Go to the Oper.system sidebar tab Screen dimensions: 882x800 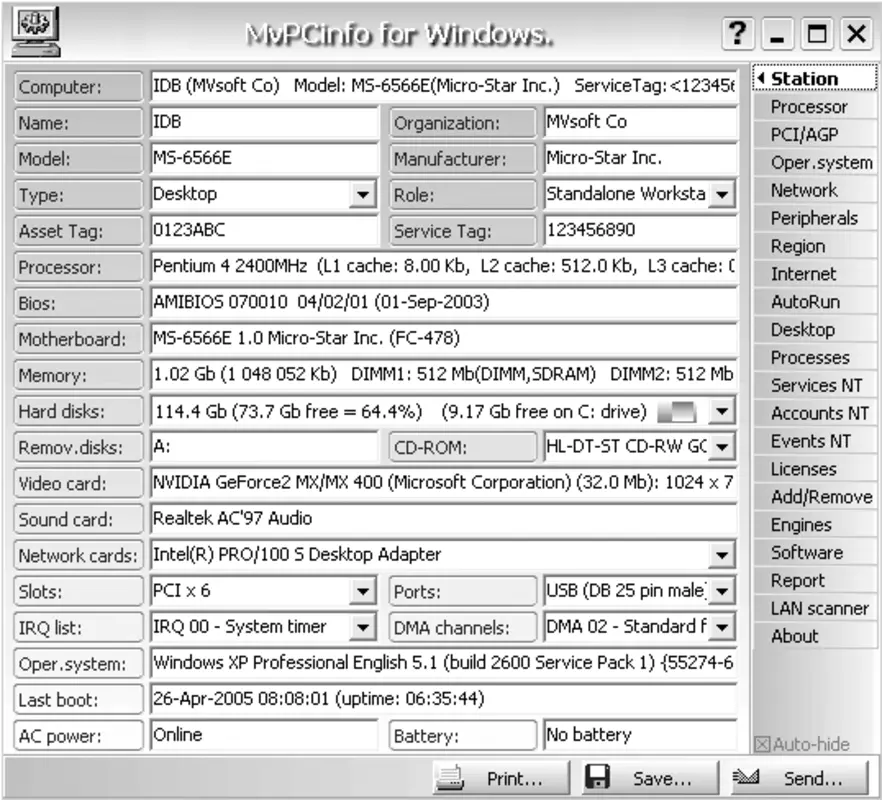pos(815,163)
